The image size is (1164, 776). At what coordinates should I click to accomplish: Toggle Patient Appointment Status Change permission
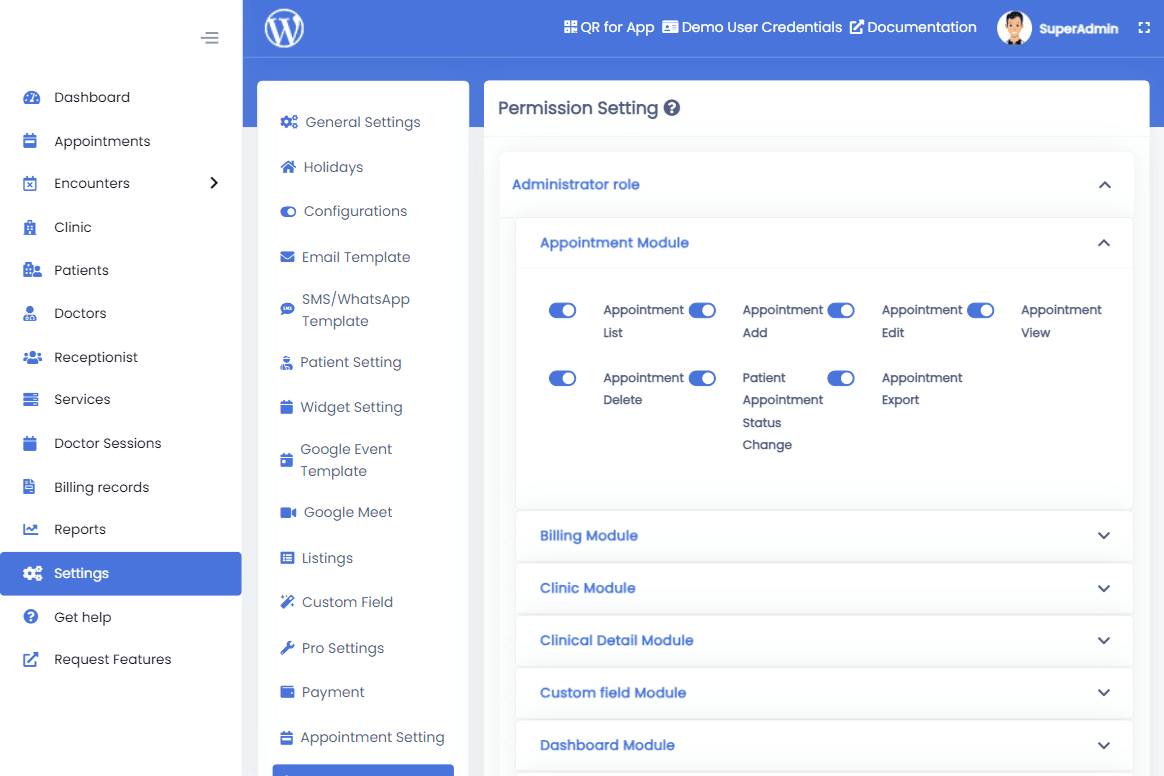click(x=702, y=379)
